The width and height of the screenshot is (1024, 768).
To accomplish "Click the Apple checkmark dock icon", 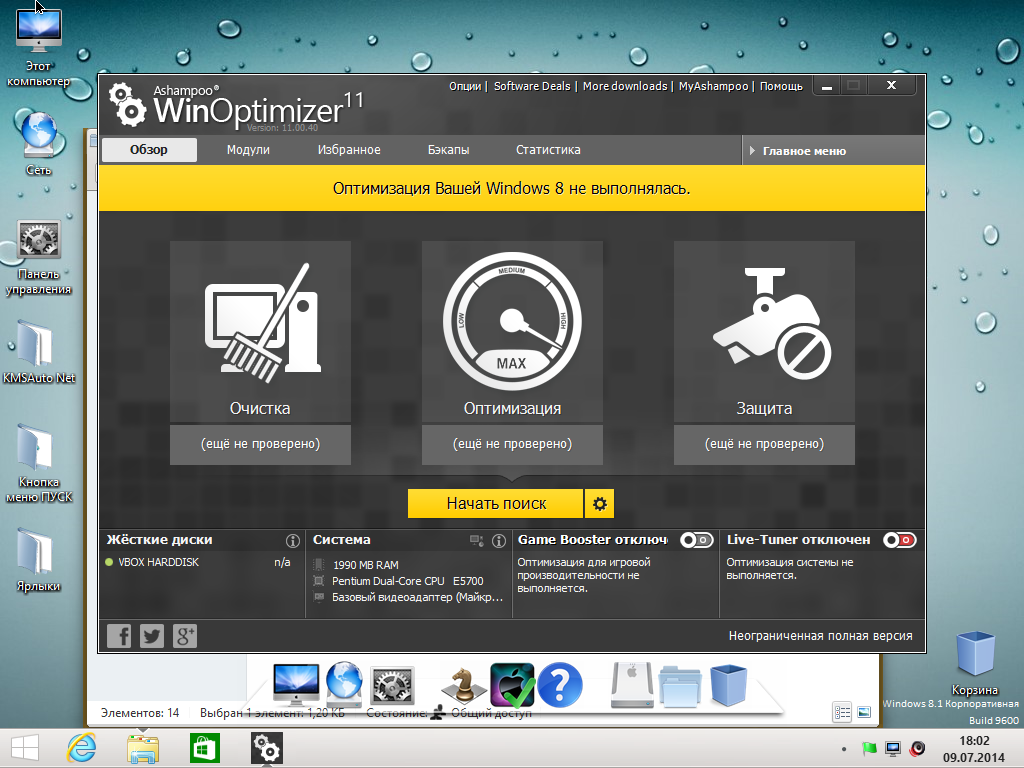I will click(x=513, y=685).
